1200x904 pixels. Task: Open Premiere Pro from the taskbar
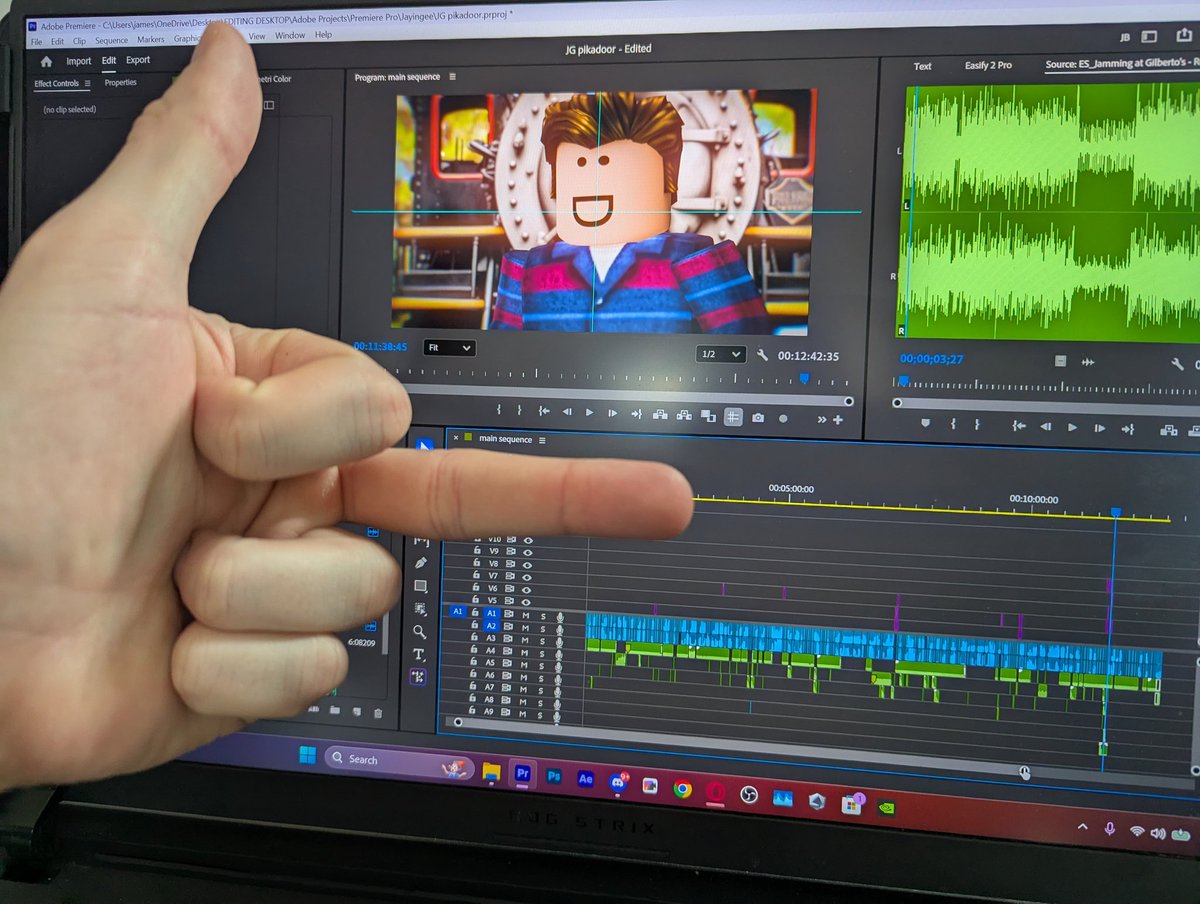(x=521, y=773)
